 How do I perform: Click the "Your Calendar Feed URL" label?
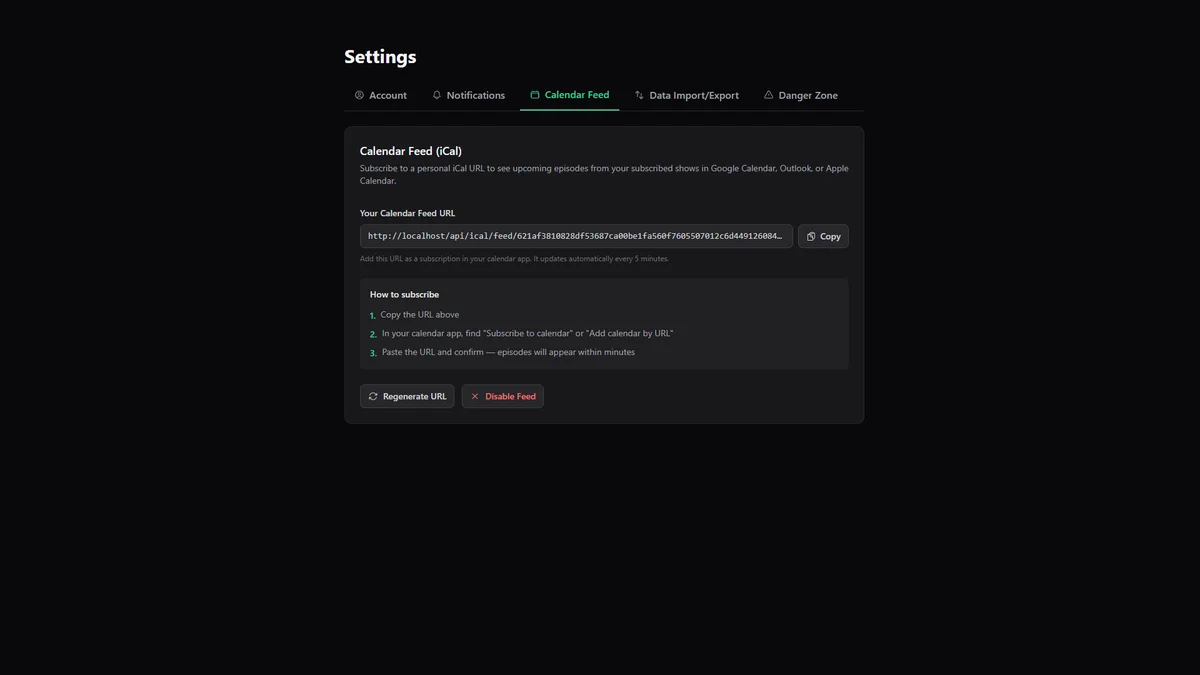point(407,213)
